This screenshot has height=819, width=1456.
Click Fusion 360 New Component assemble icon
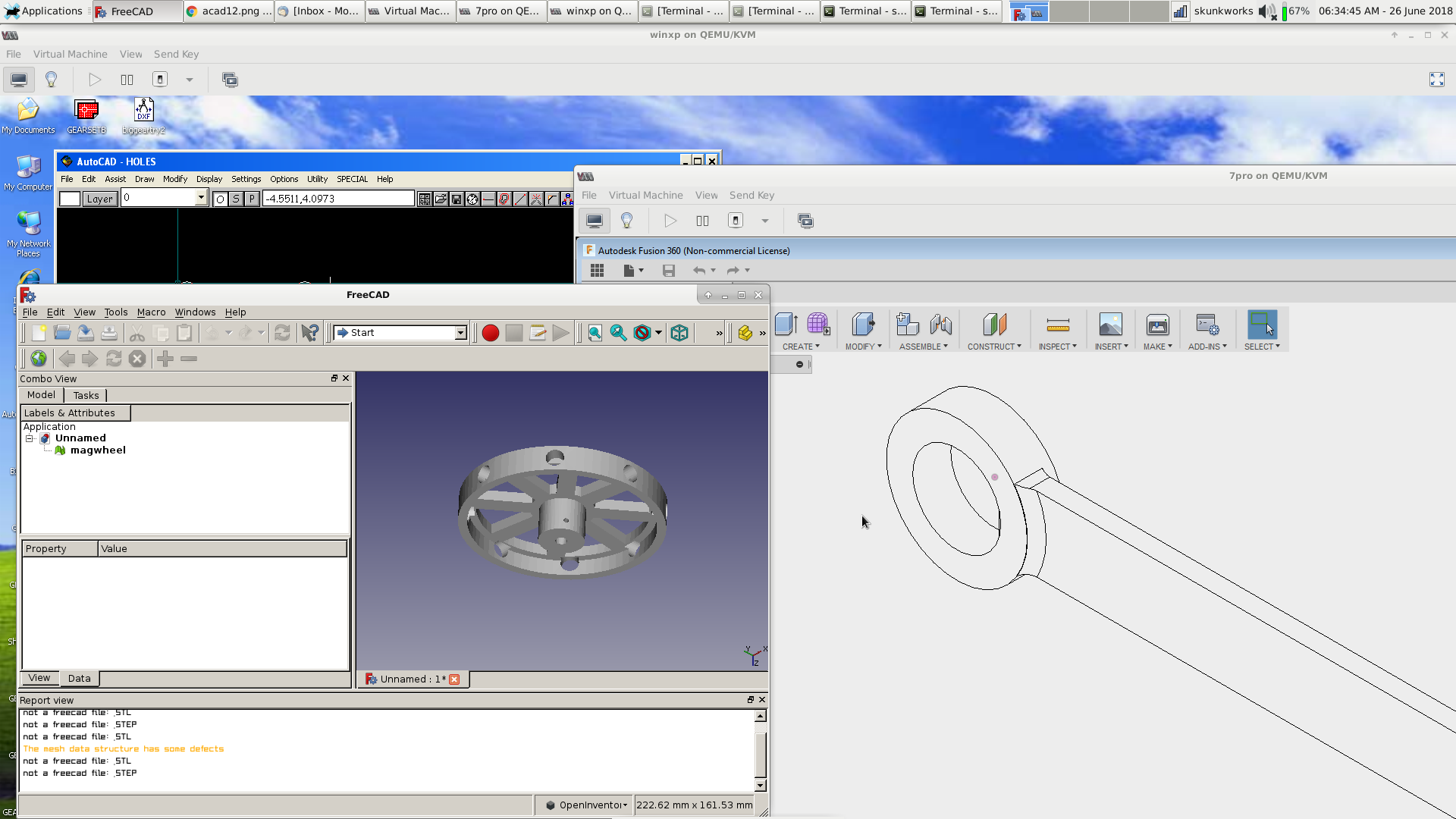tap(907, 325)
